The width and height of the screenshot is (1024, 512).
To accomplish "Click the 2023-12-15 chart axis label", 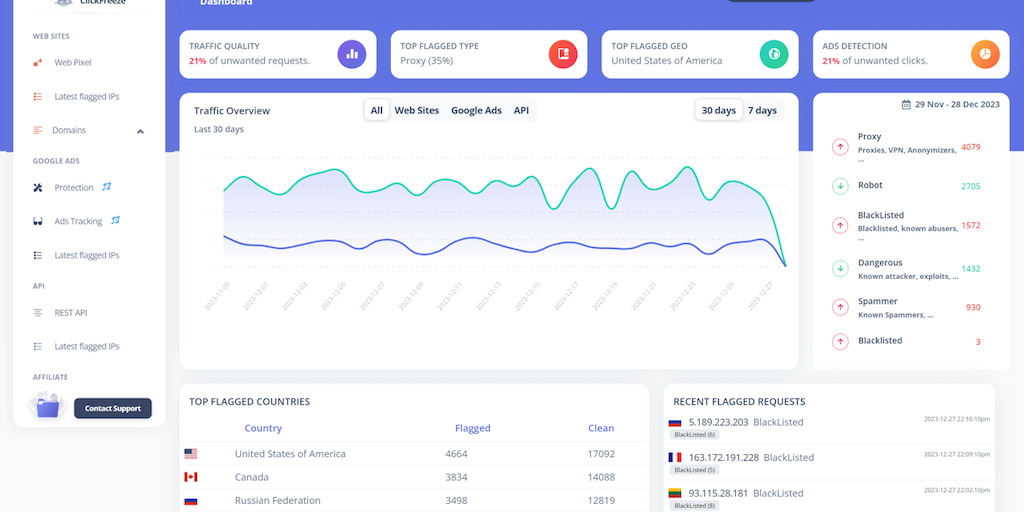I will (528, 296).
